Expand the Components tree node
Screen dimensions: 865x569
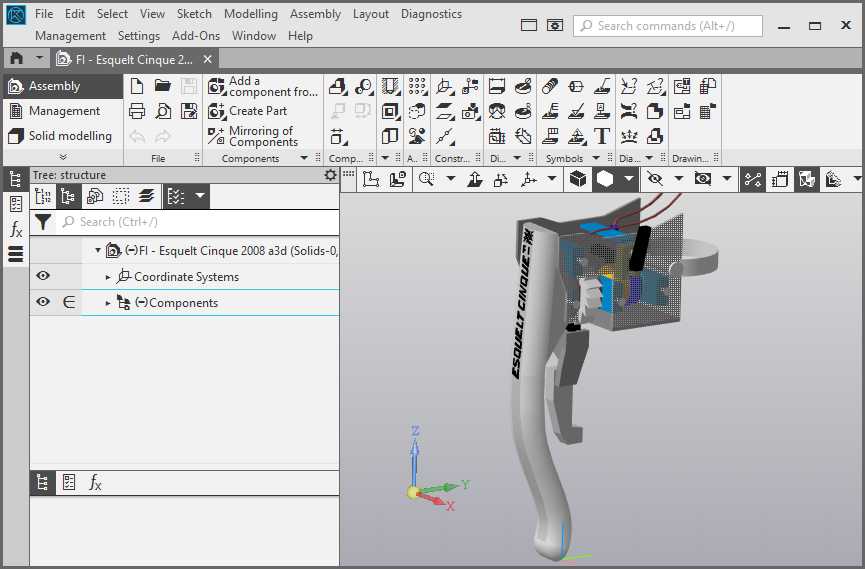(x=108, y=303)
